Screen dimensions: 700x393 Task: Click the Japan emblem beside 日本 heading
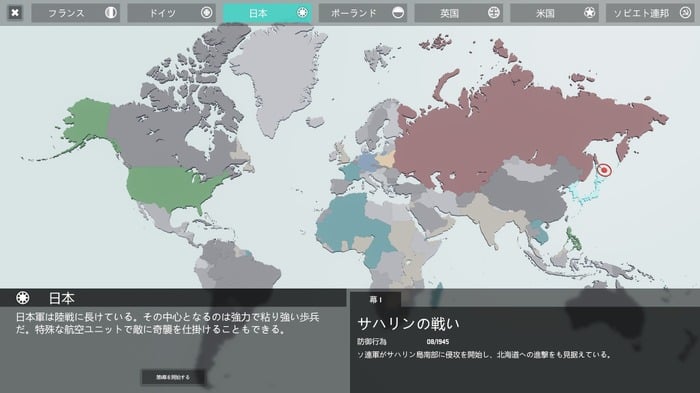coord(23,297)
